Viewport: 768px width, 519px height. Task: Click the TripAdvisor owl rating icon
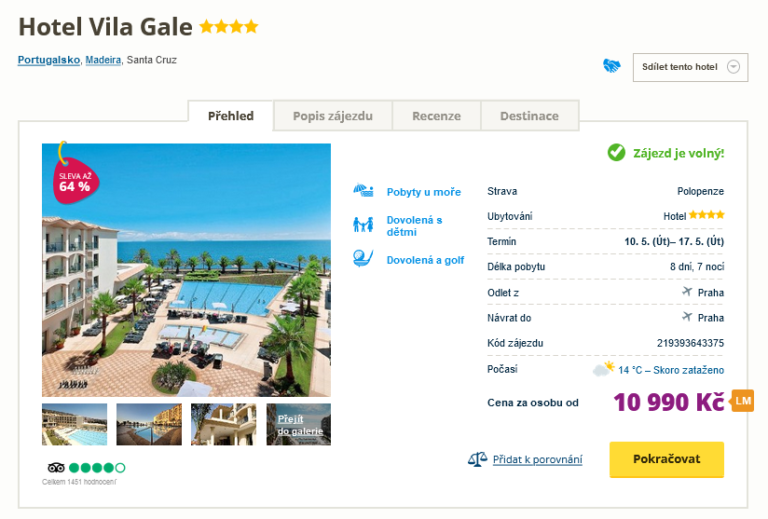56,467
